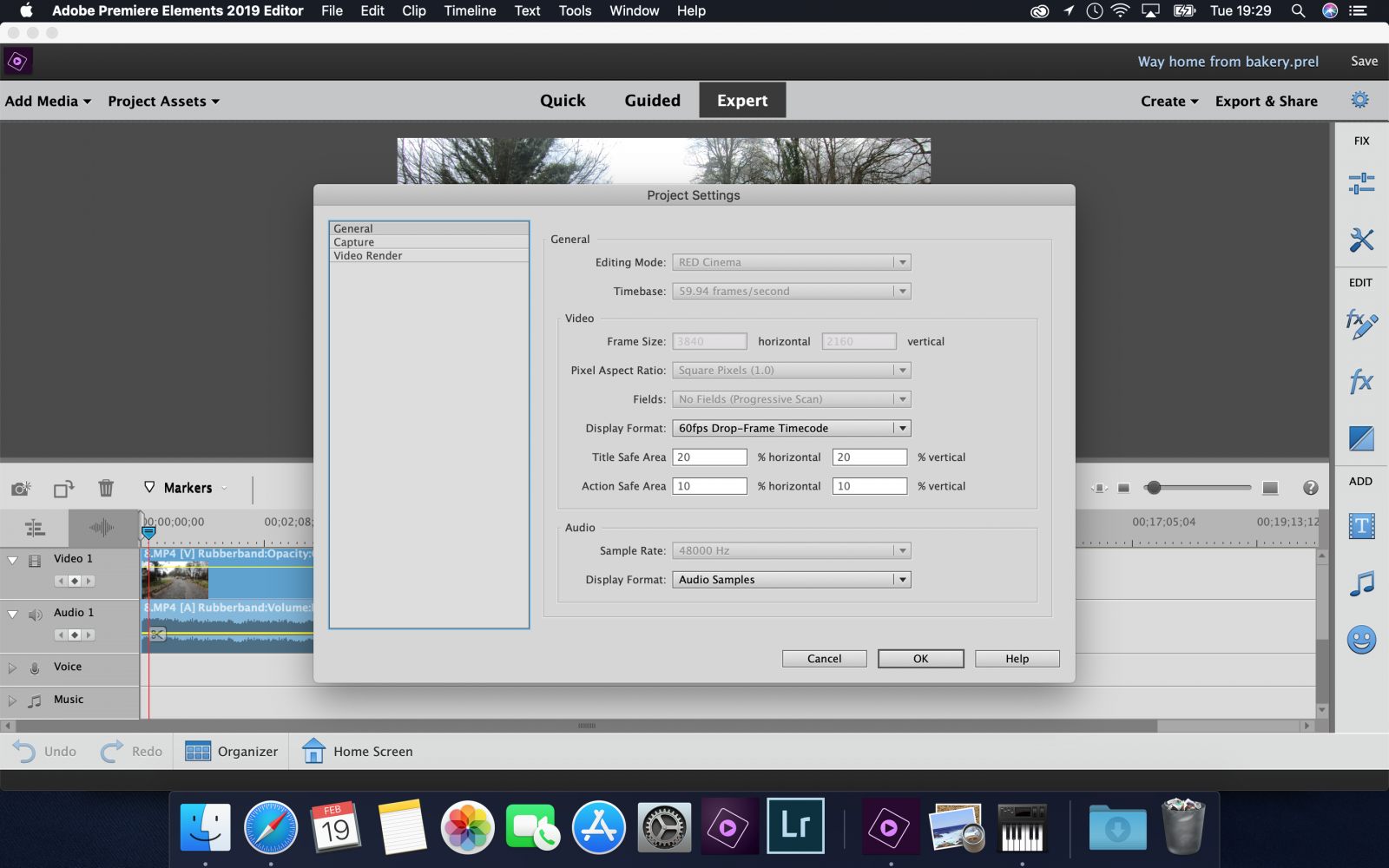
Task: Add or remove keyframe on Audio 1
Action: click(x=75, y=635)
